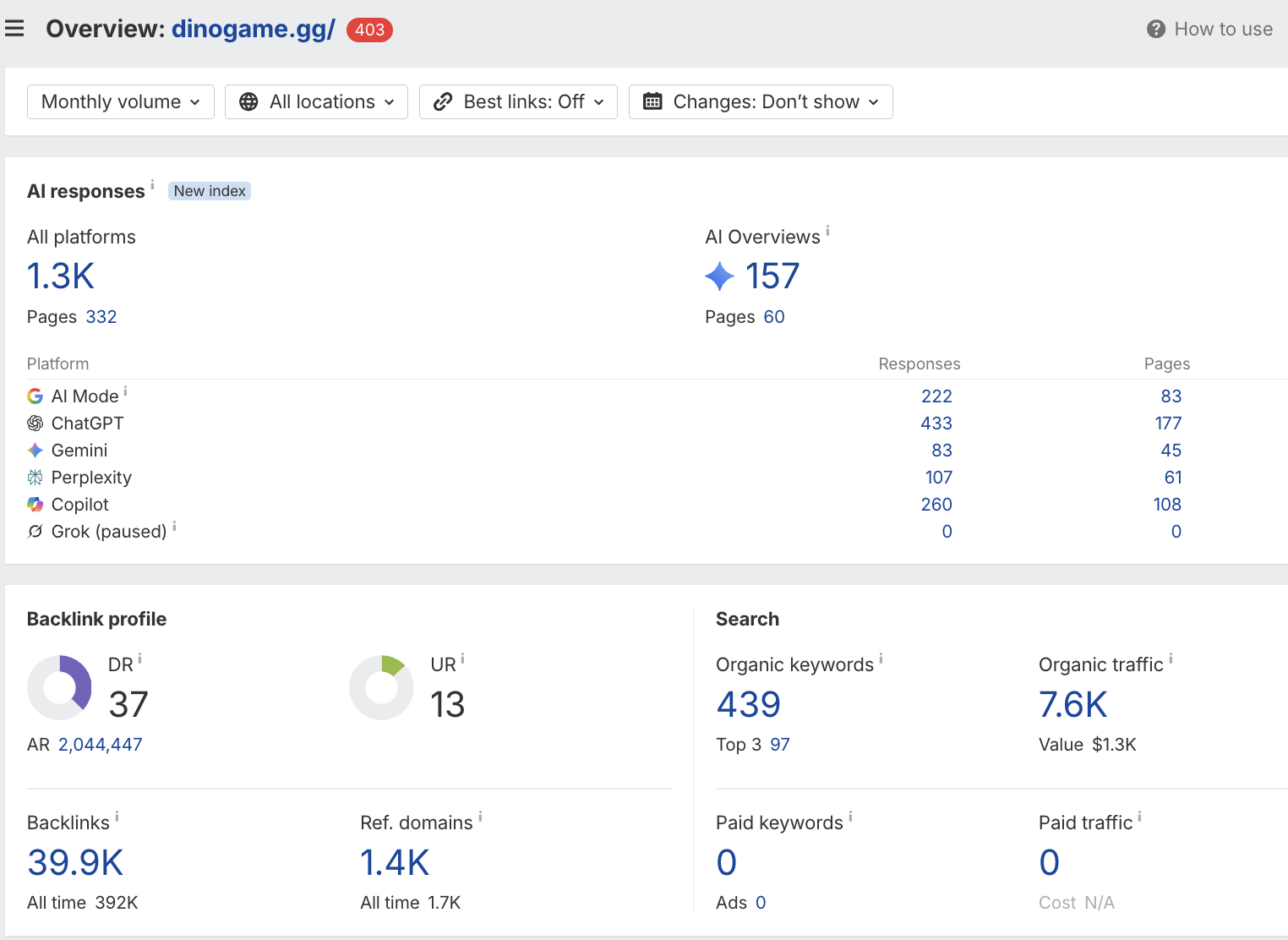Click the calendar icon in Changes filter
Screen dimensions: 1288x940
coord(652,102)
